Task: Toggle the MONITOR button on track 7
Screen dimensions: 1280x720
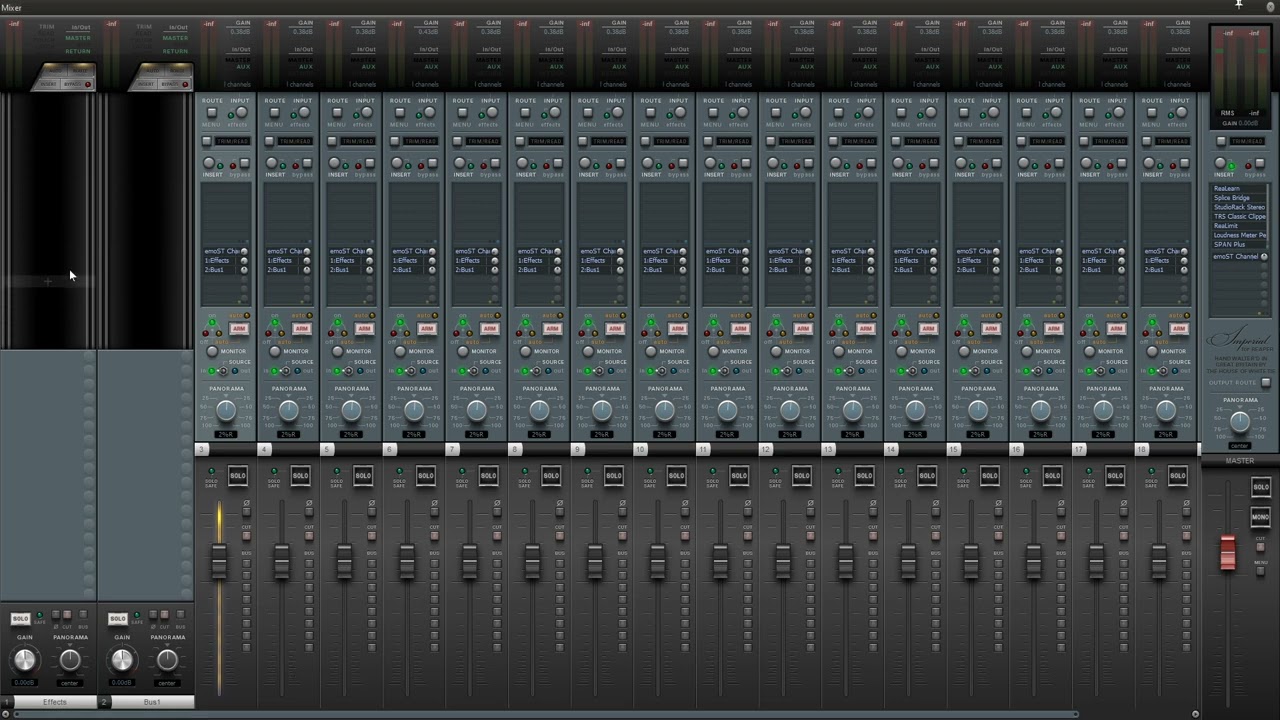Action: pyautogui.click(x=462, y=351)
